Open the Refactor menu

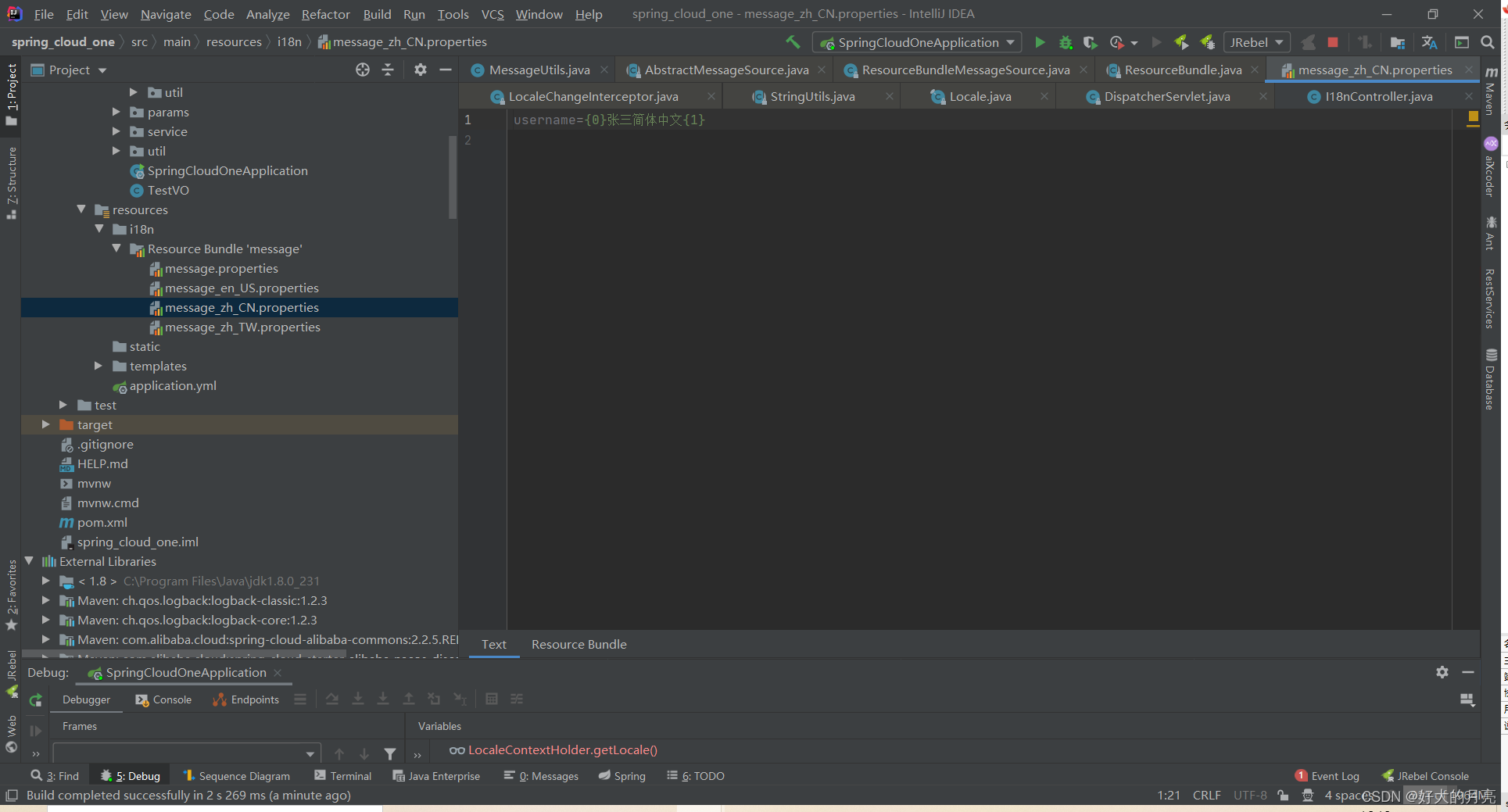tap(325, 14)
